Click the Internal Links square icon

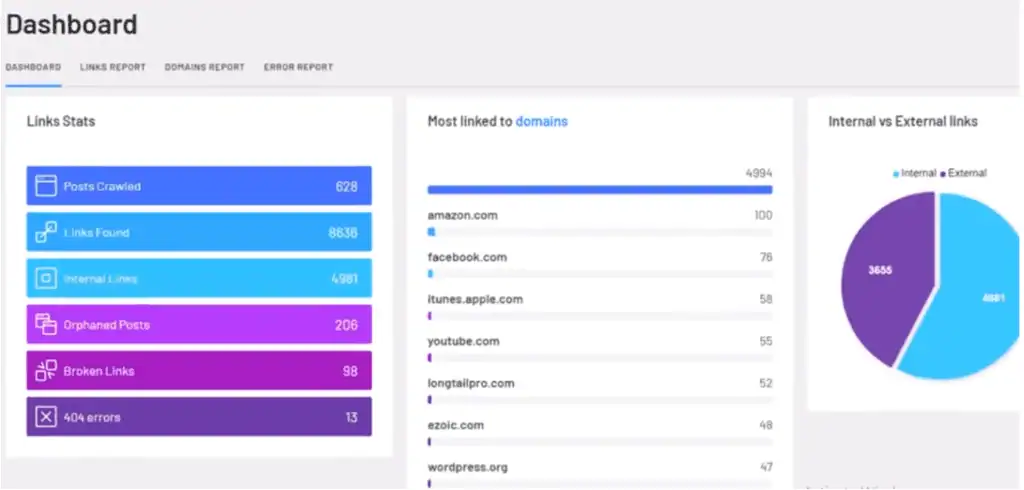coord(46,278)
